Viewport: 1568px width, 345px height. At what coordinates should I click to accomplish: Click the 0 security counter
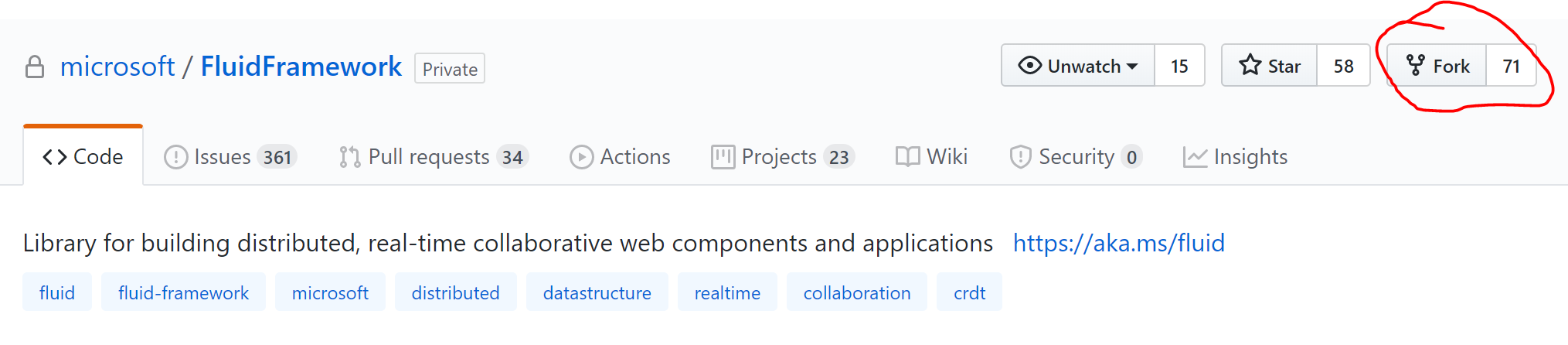pyautogui.click(x=1131, y=157)
